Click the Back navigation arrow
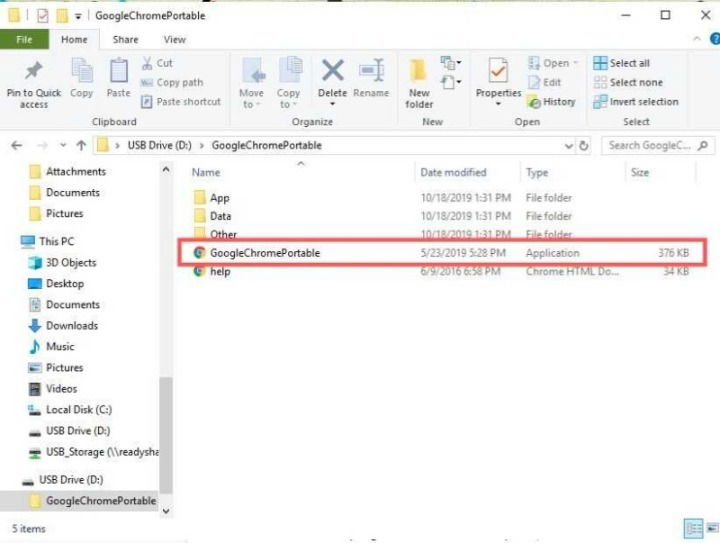720x543 pixels. (x=17, y=146)
